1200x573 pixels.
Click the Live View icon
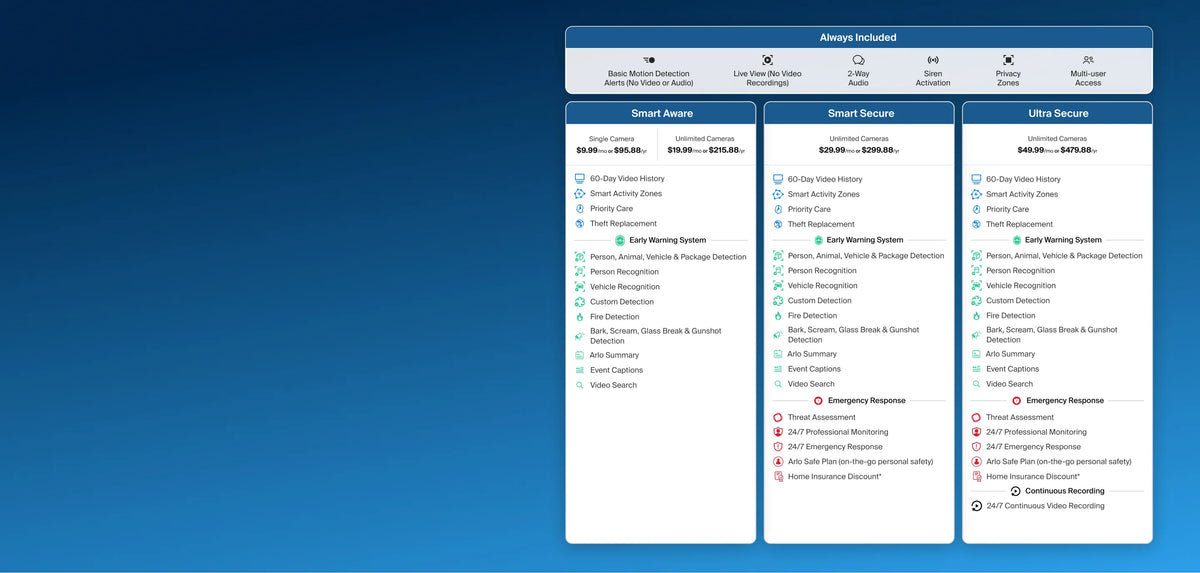coord(768,60)
